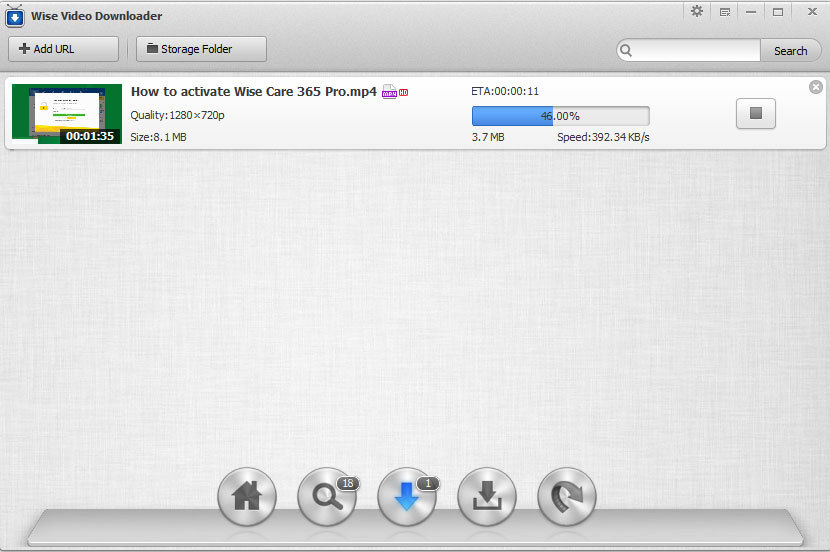Click the MP4 format icon beside title
The width and height of the screenshot is (830, 552).
click(389, 92)
